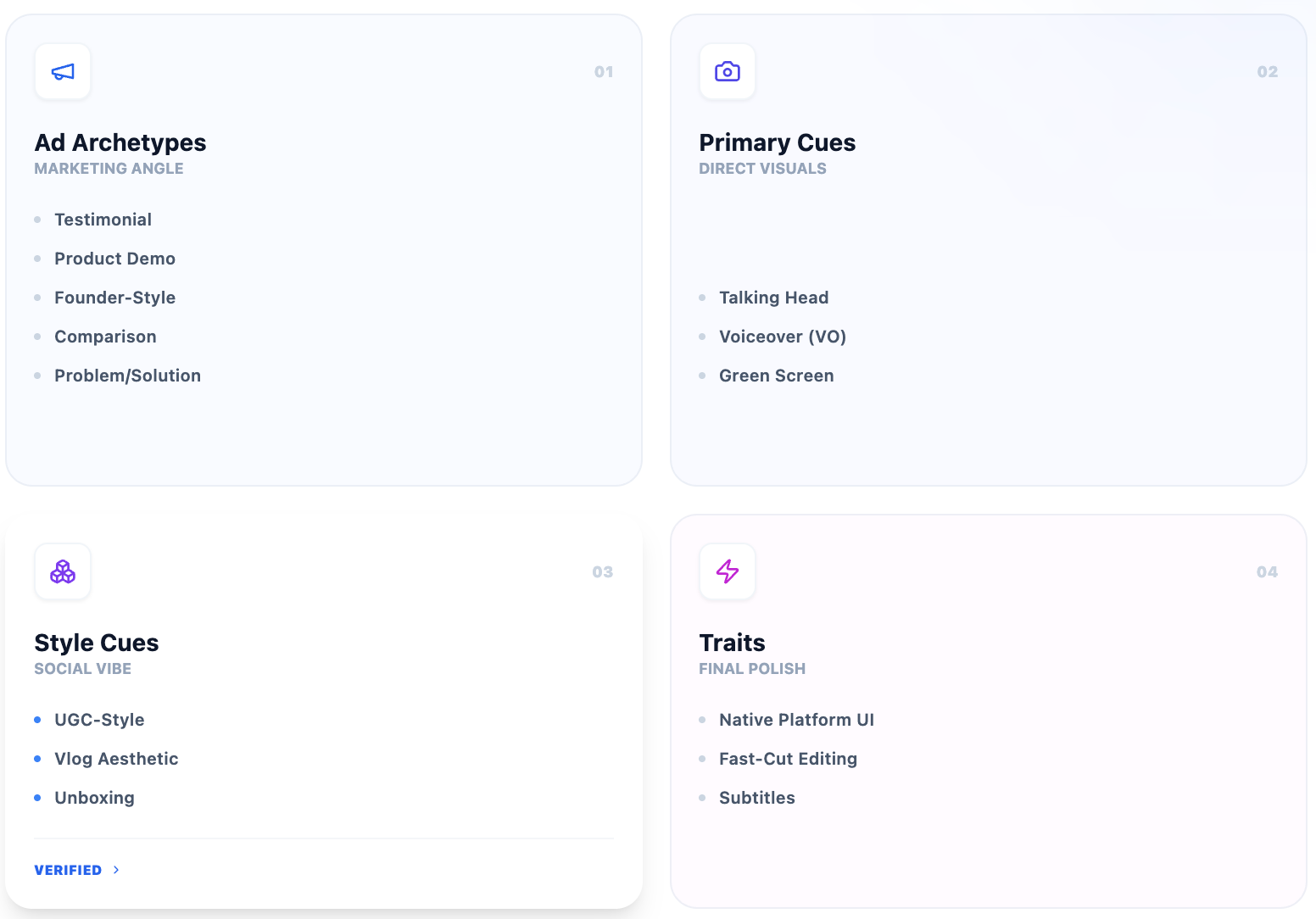Select the 03 badge on Style Cues
The height and width of the screenshot is (919, 1316).
point(605,572)
